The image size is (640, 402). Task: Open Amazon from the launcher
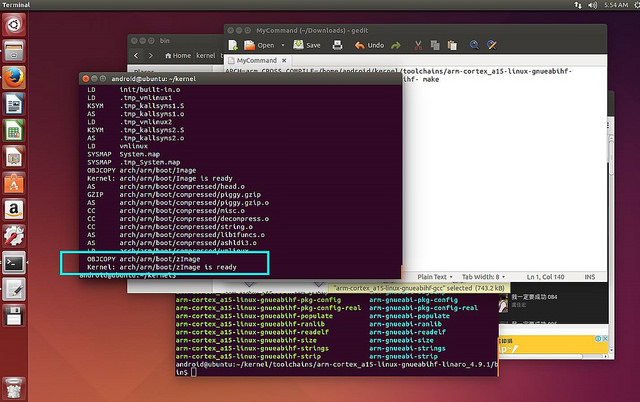click(x=14, y=210)
